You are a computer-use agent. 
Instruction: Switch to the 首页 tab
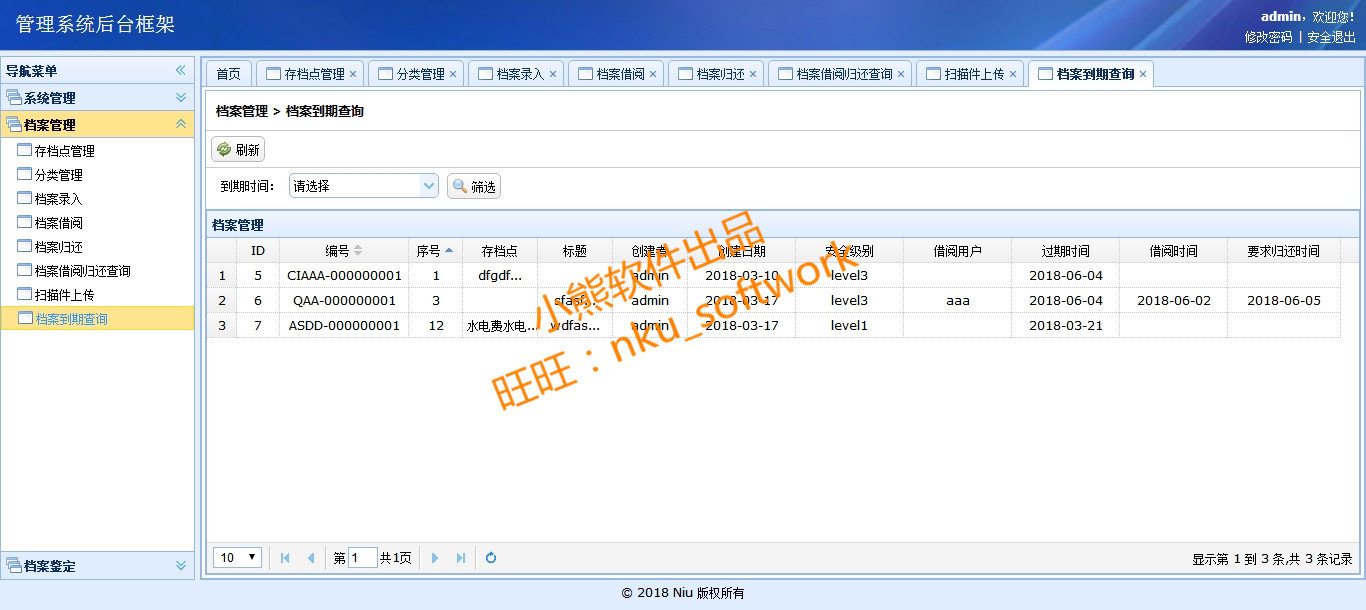(x=229, y=74)
